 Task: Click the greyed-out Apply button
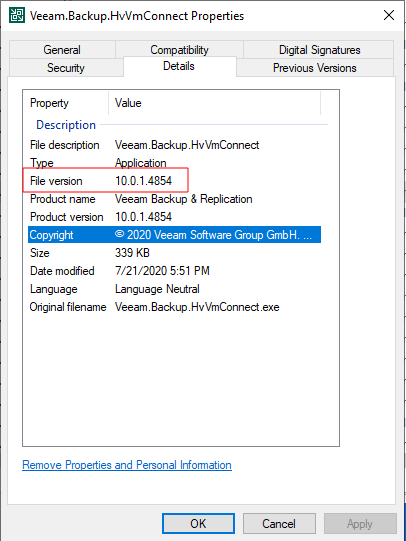click(360, 523)
